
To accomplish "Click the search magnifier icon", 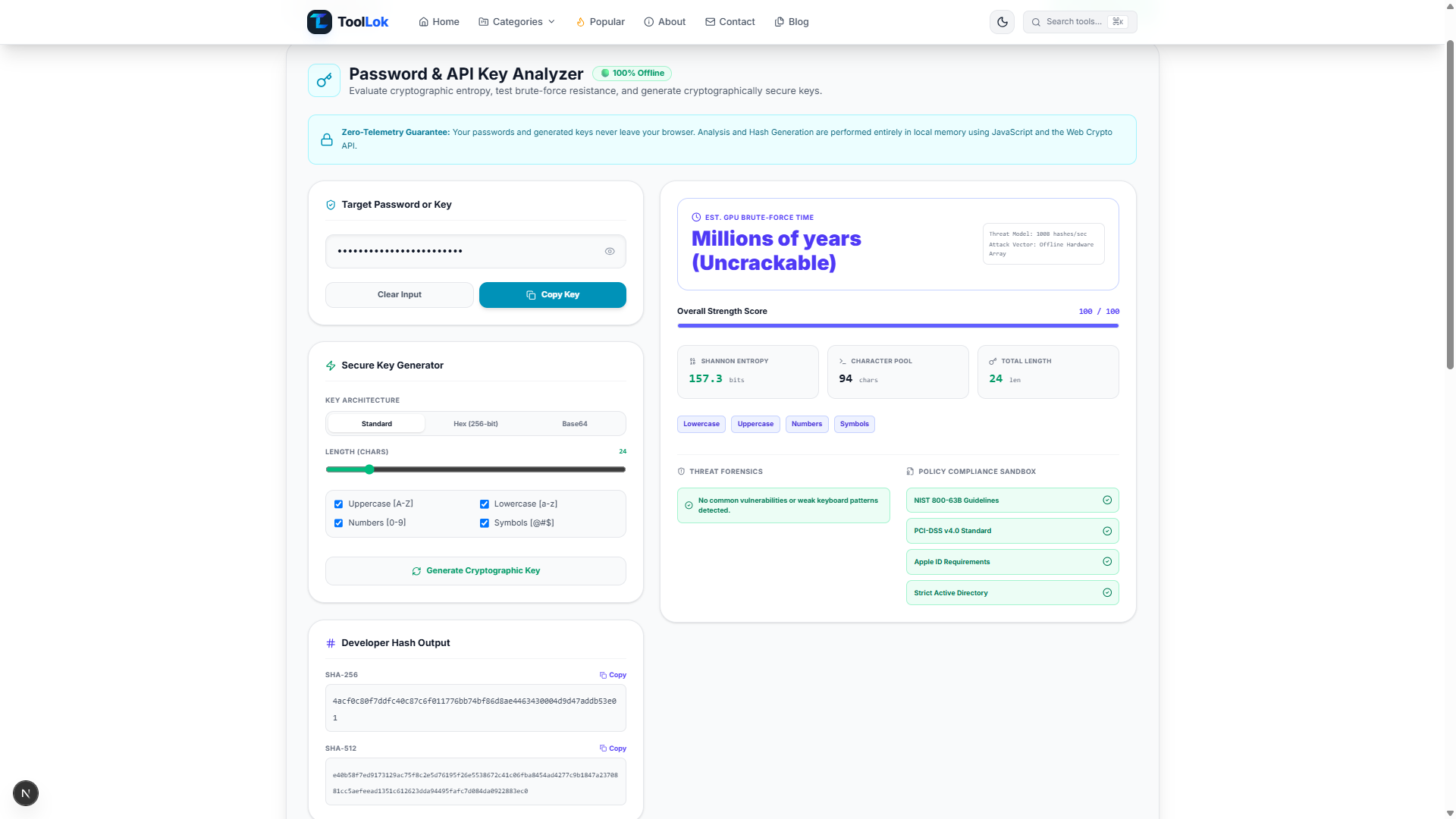I will pyautogui.click(x=1036, y=22).
